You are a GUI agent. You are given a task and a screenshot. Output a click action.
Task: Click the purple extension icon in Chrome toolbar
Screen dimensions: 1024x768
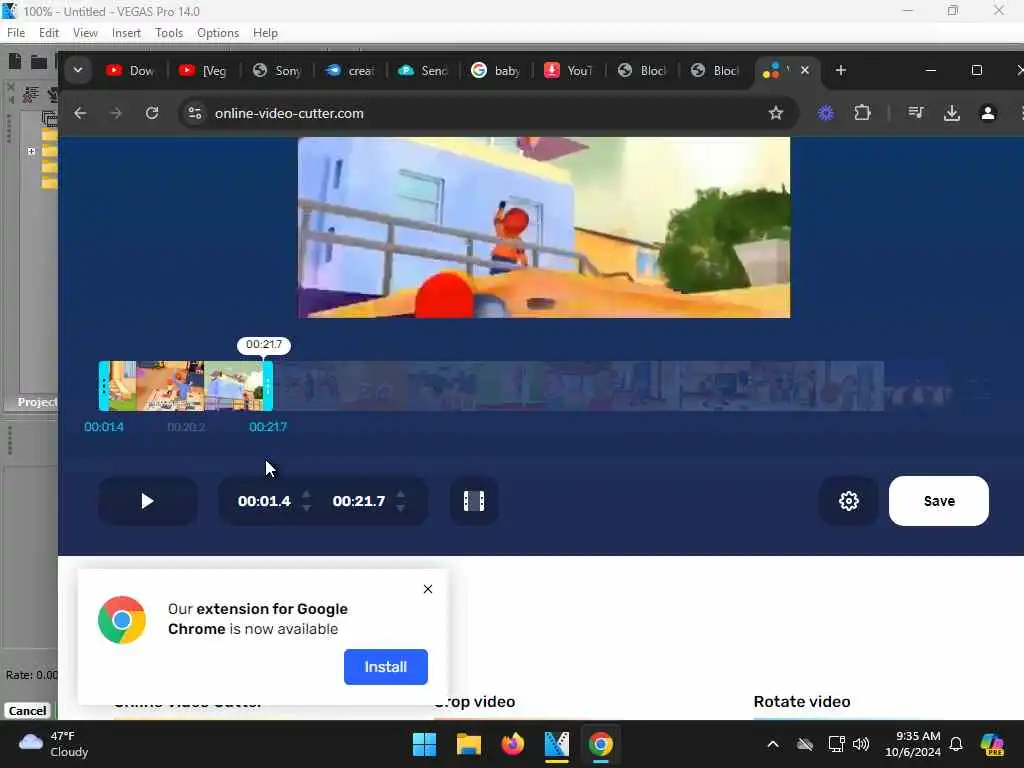(826, 113)
